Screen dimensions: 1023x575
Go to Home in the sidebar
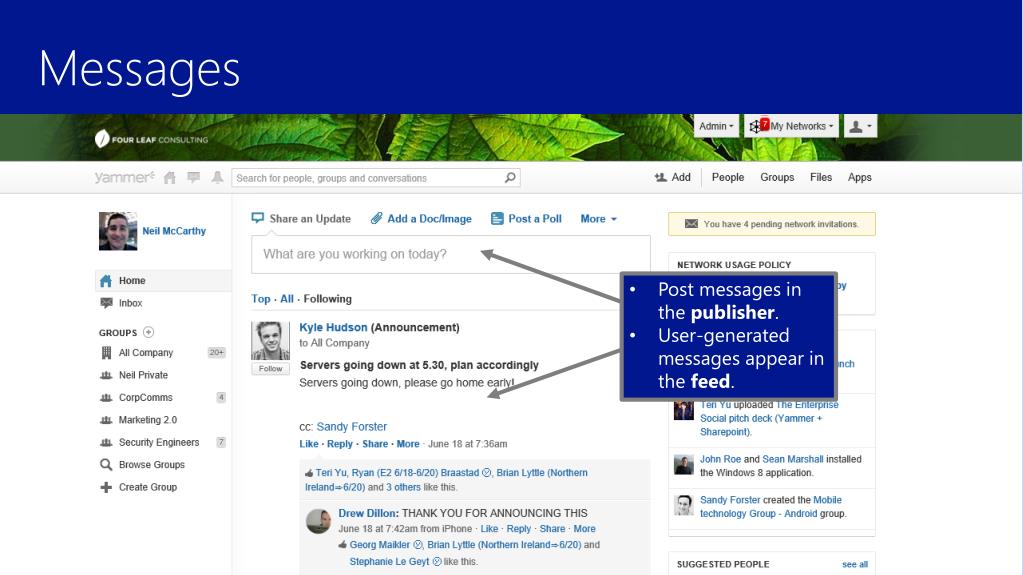[x=163, y=281]
